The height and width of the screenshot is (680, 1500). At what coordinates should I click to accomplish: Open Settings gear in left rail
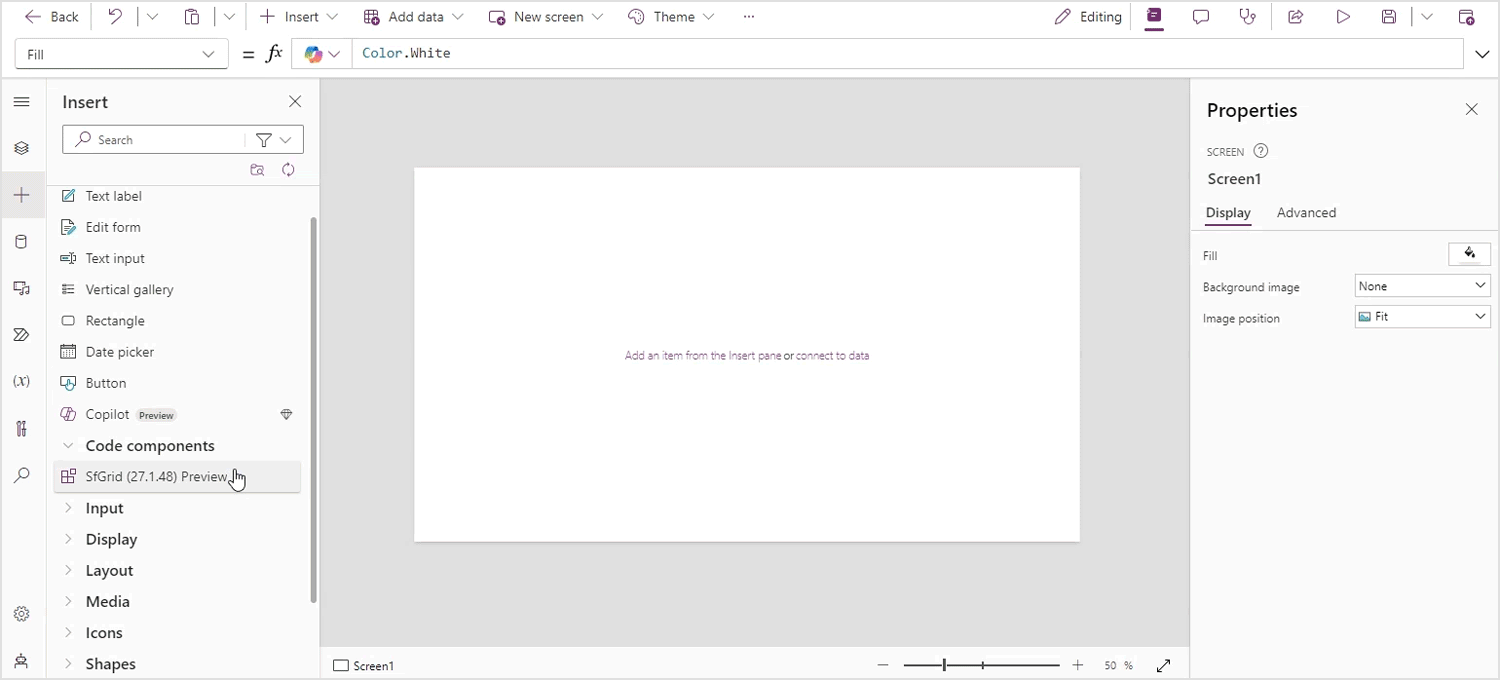coord(22,614)
